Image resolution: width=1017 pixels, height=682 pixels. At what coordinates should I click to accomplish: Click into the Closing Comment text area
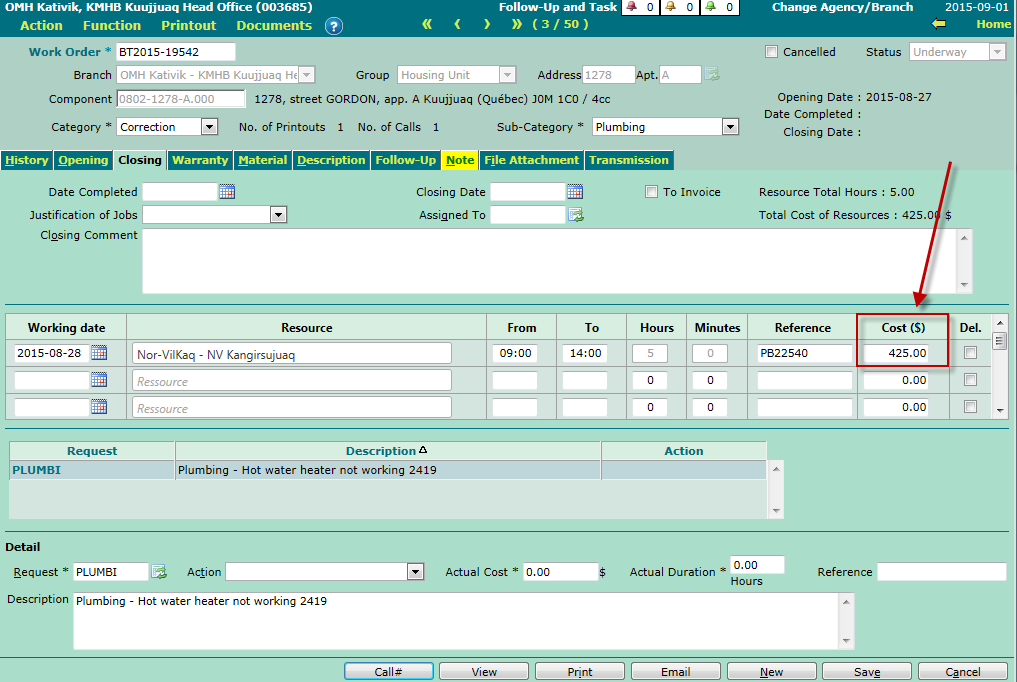550,260
